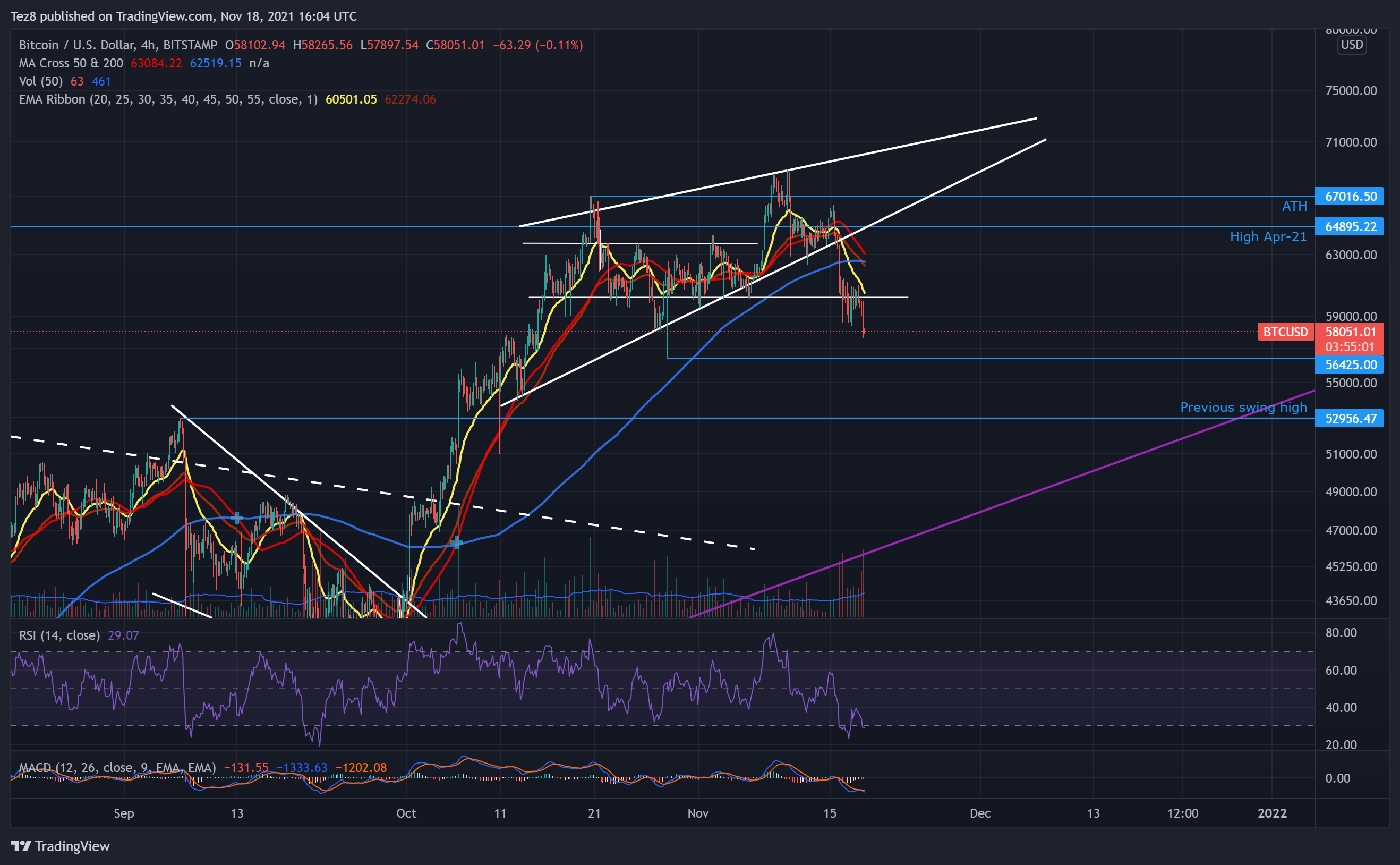Viewport: 1400px width, 865px height.
Task: Select the 56425.00 price label
Action: click(1350, 364)
